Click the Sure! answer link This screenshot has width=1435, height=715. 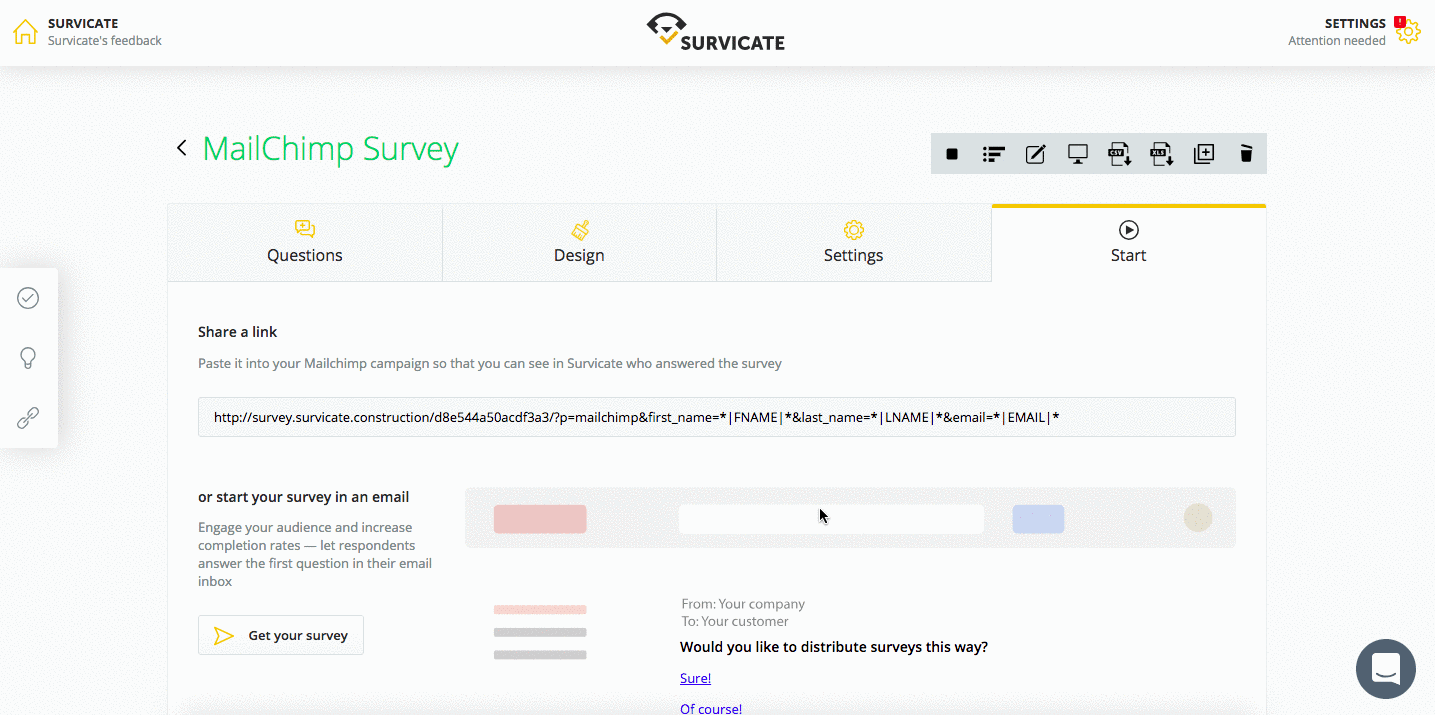(x=696, y=678)
